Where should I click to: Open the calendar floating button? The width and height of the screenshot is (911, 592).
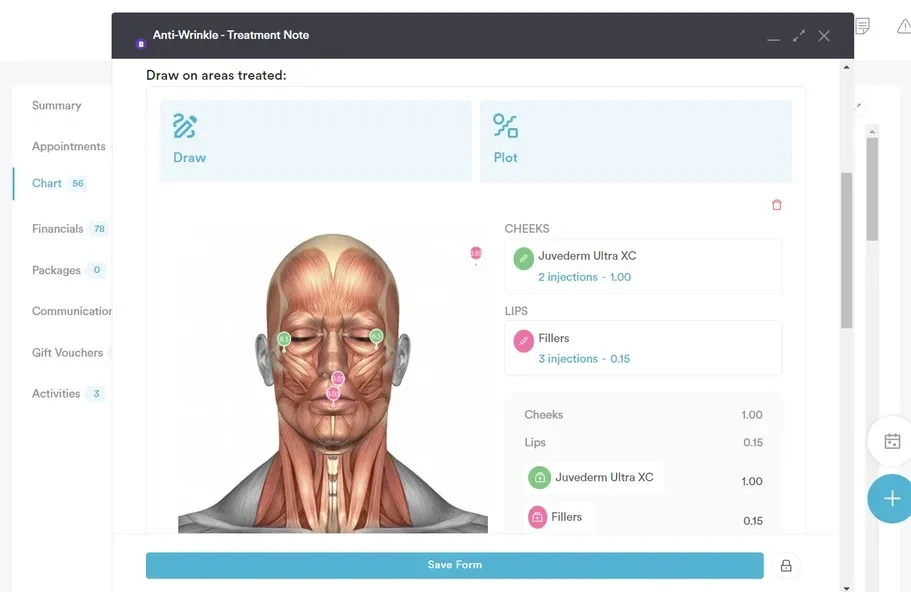(x=891, y=441)
